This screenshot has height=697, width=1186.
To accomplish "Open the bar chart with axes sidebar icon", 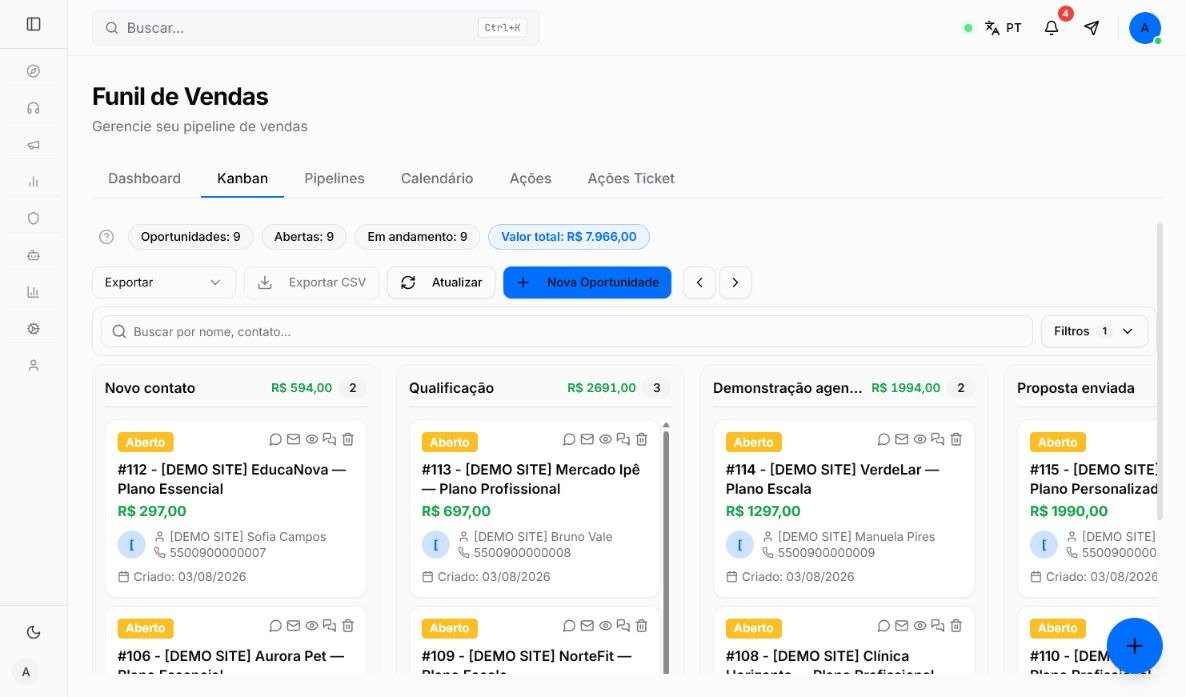I will [x=33, y=291].
